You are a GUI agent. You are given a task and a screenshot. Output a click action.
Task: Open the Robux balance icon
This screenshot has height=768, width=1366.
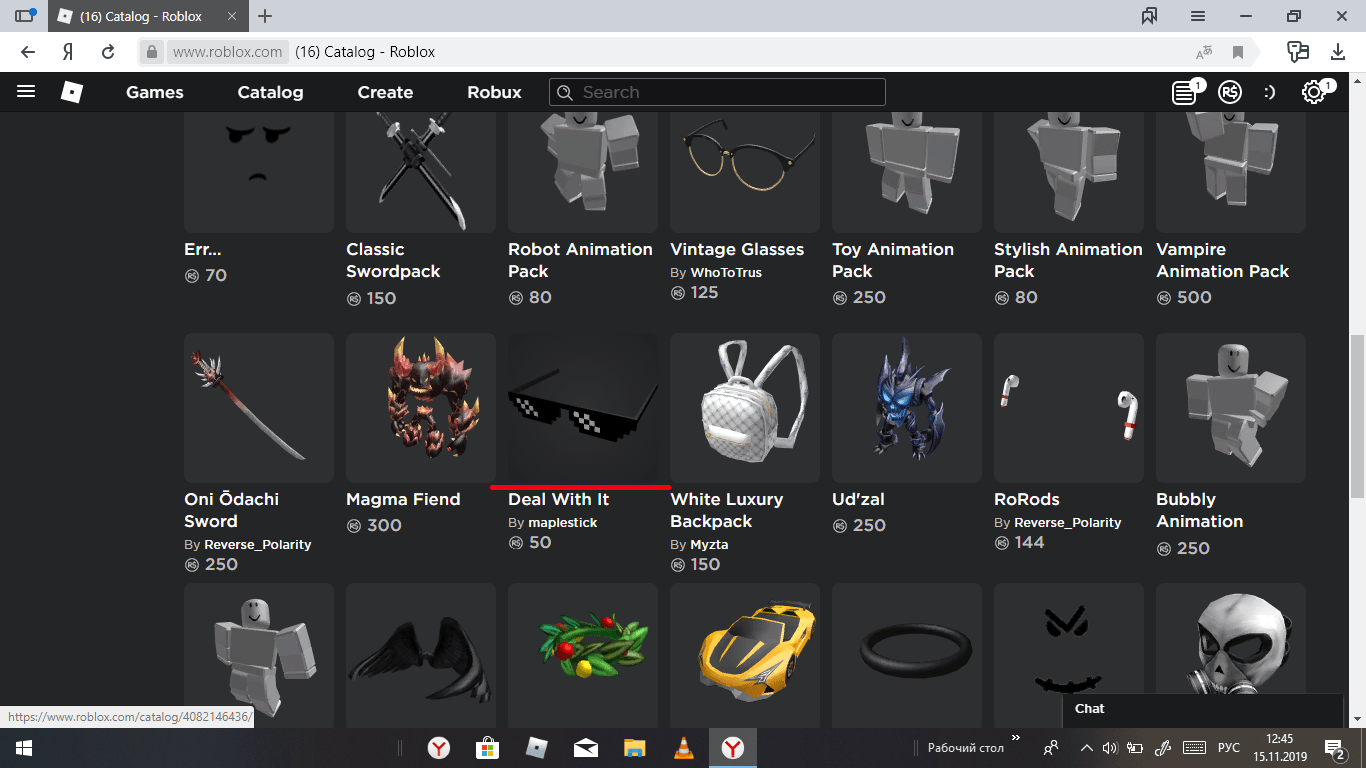(x=1229, y=92)
